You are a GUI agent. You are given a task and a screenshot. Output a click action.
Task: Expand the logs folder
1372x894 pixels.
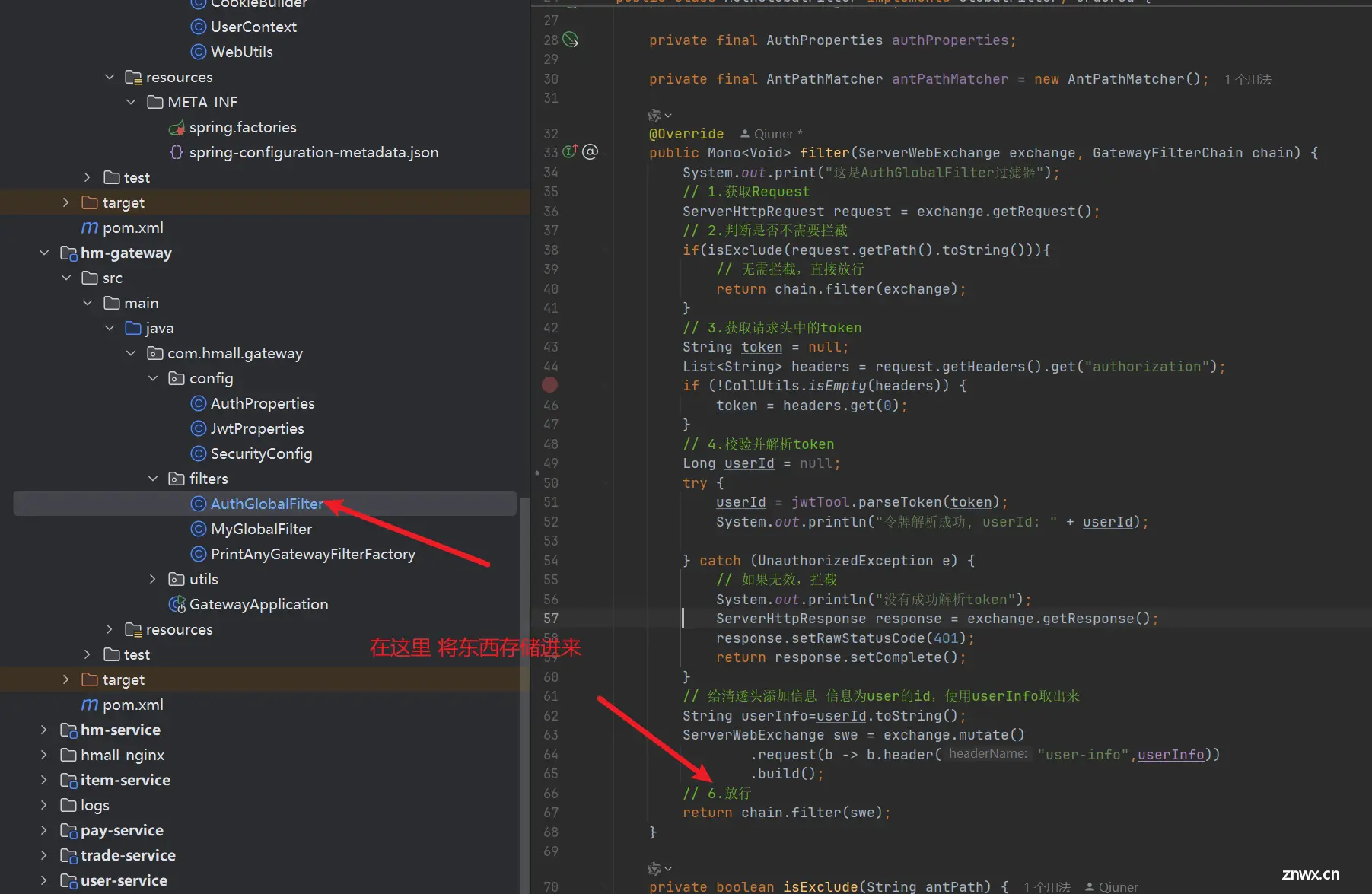44,805
